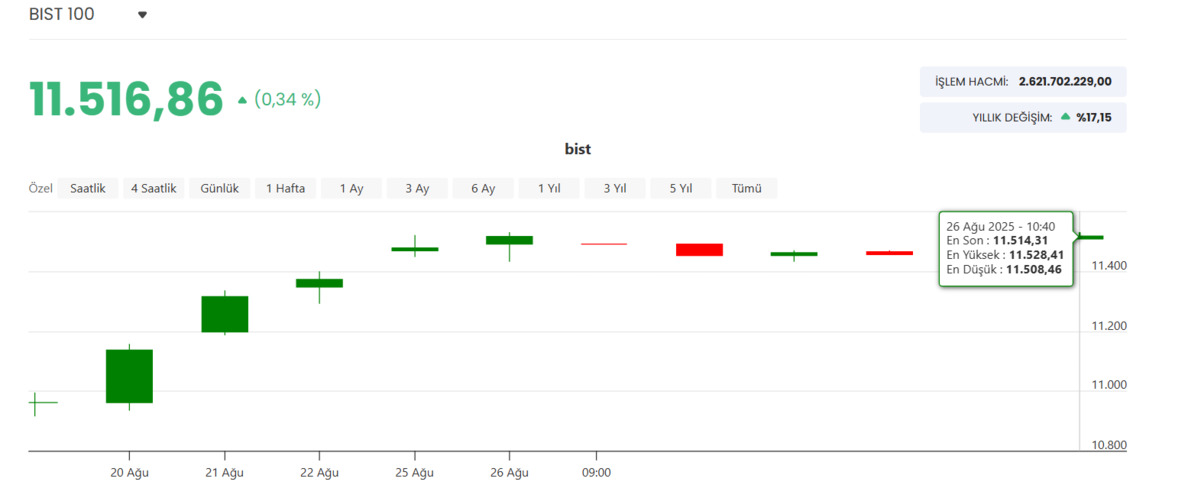The width and height of the screenshot is (1200, 501).
Task: Click the (0,34 %) change percentage
Action: click(287, 99)
